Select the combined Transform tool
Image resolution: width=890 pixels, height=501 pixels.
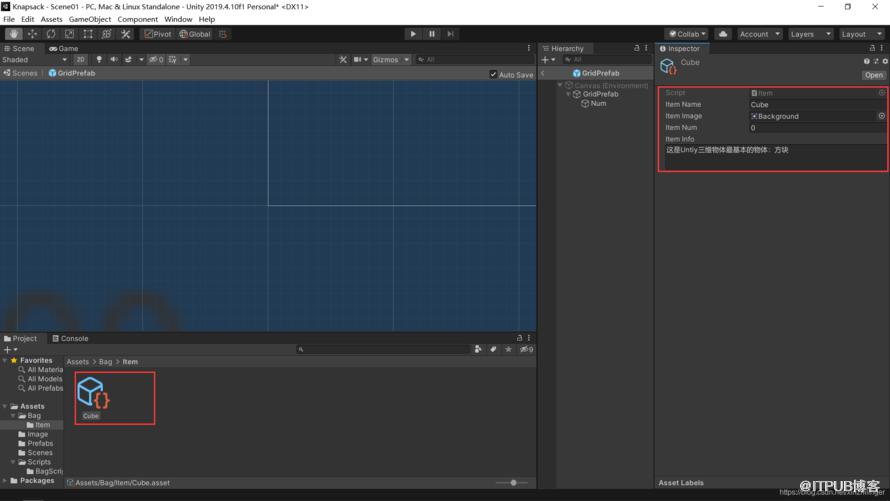pyautogui.click(x=107, y=34)
